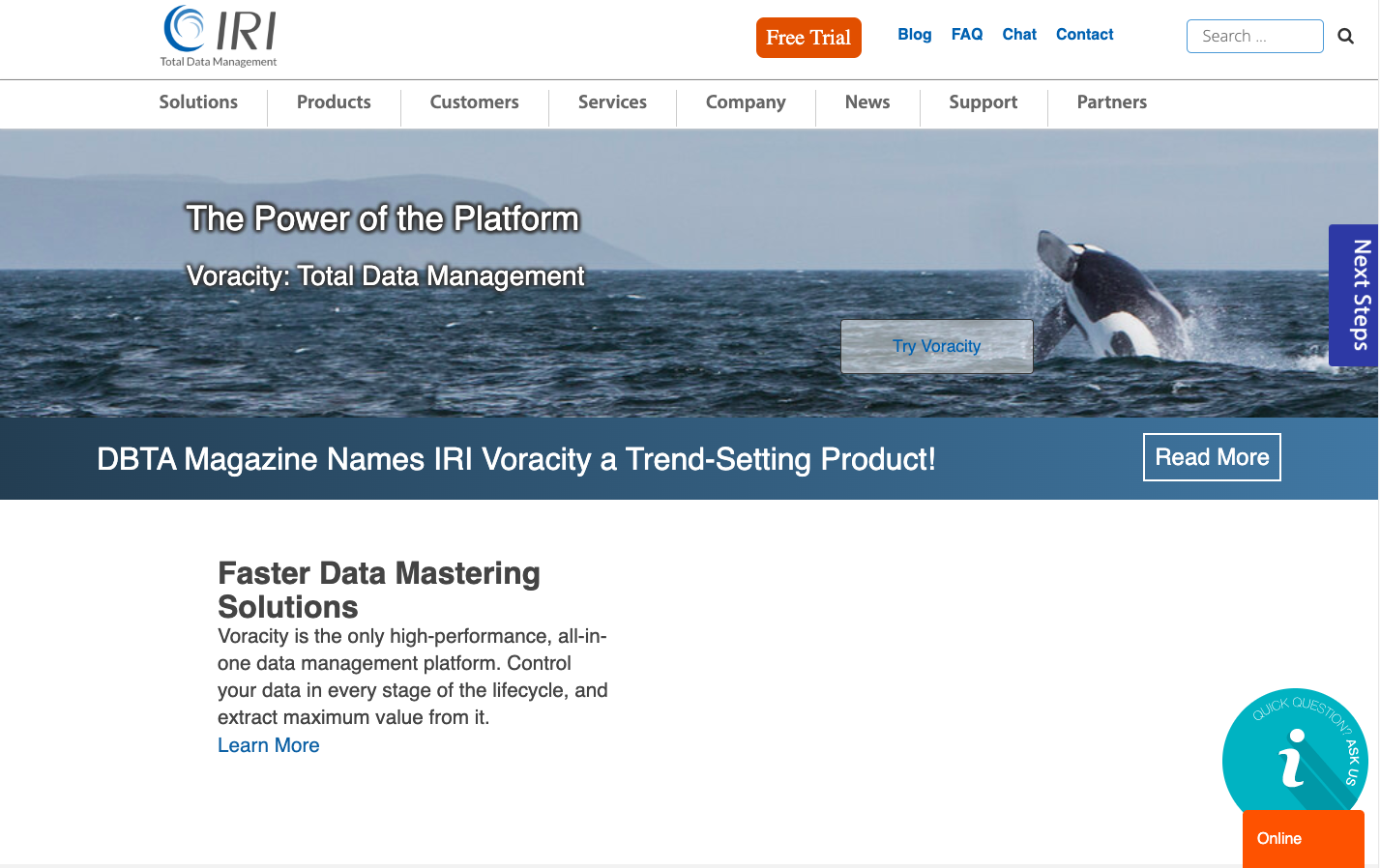This screenshot has height=868, width=1380.
Task: Open the Company menu
Action: click(746, 102)
